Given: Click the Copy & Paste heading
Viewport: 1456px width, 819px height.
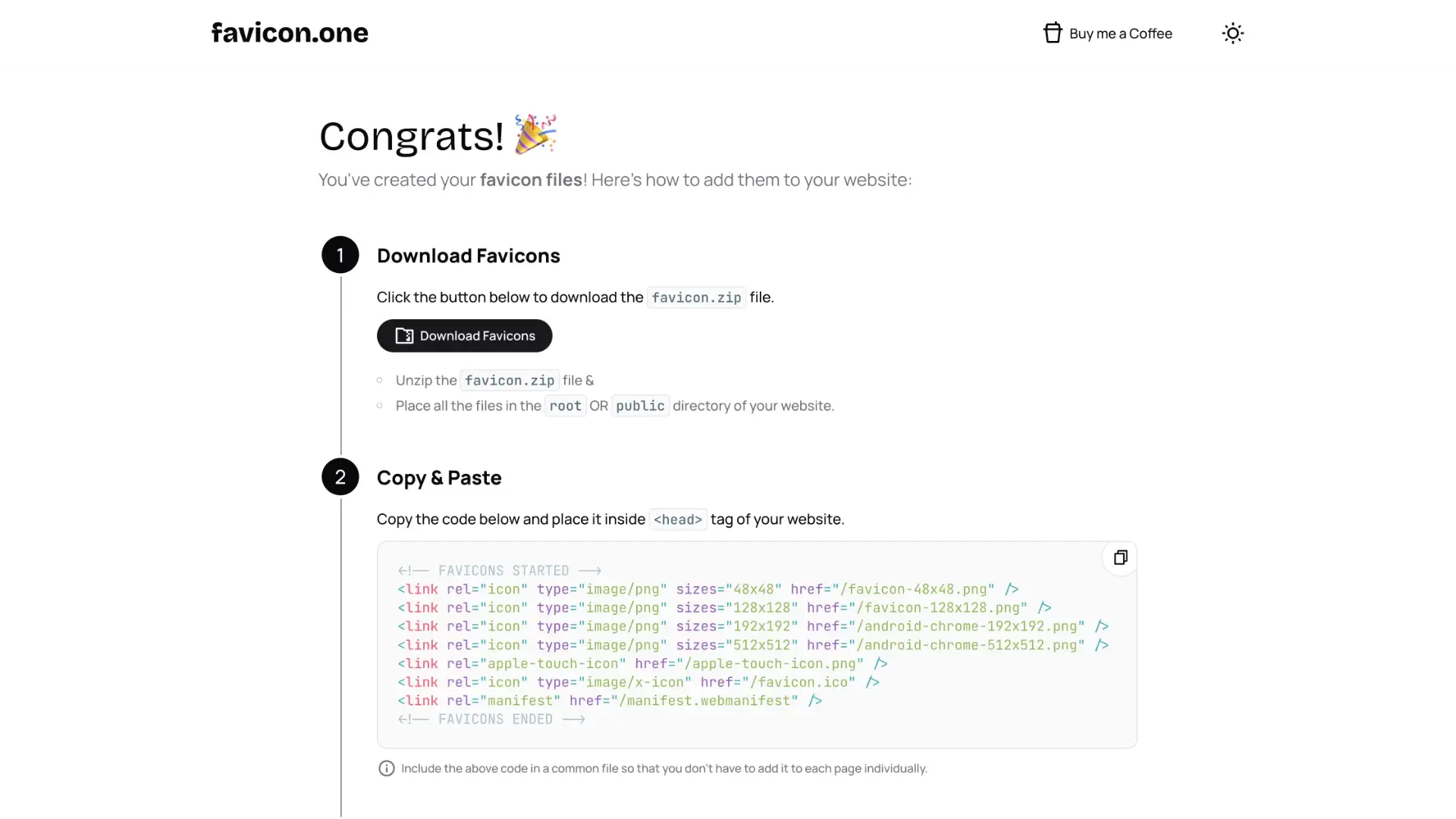Looking at the screenshot, I should 439,478.
